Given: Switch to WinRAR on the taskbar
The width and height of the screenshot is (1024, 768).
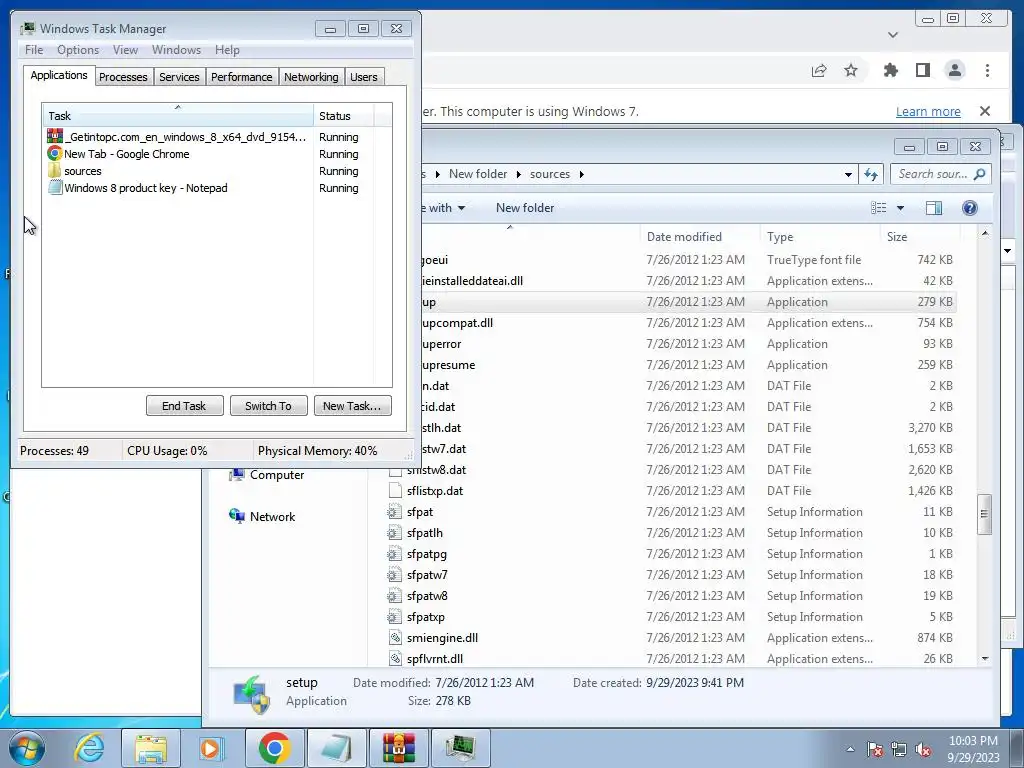Looking at the screenshot, I should 398,748.
